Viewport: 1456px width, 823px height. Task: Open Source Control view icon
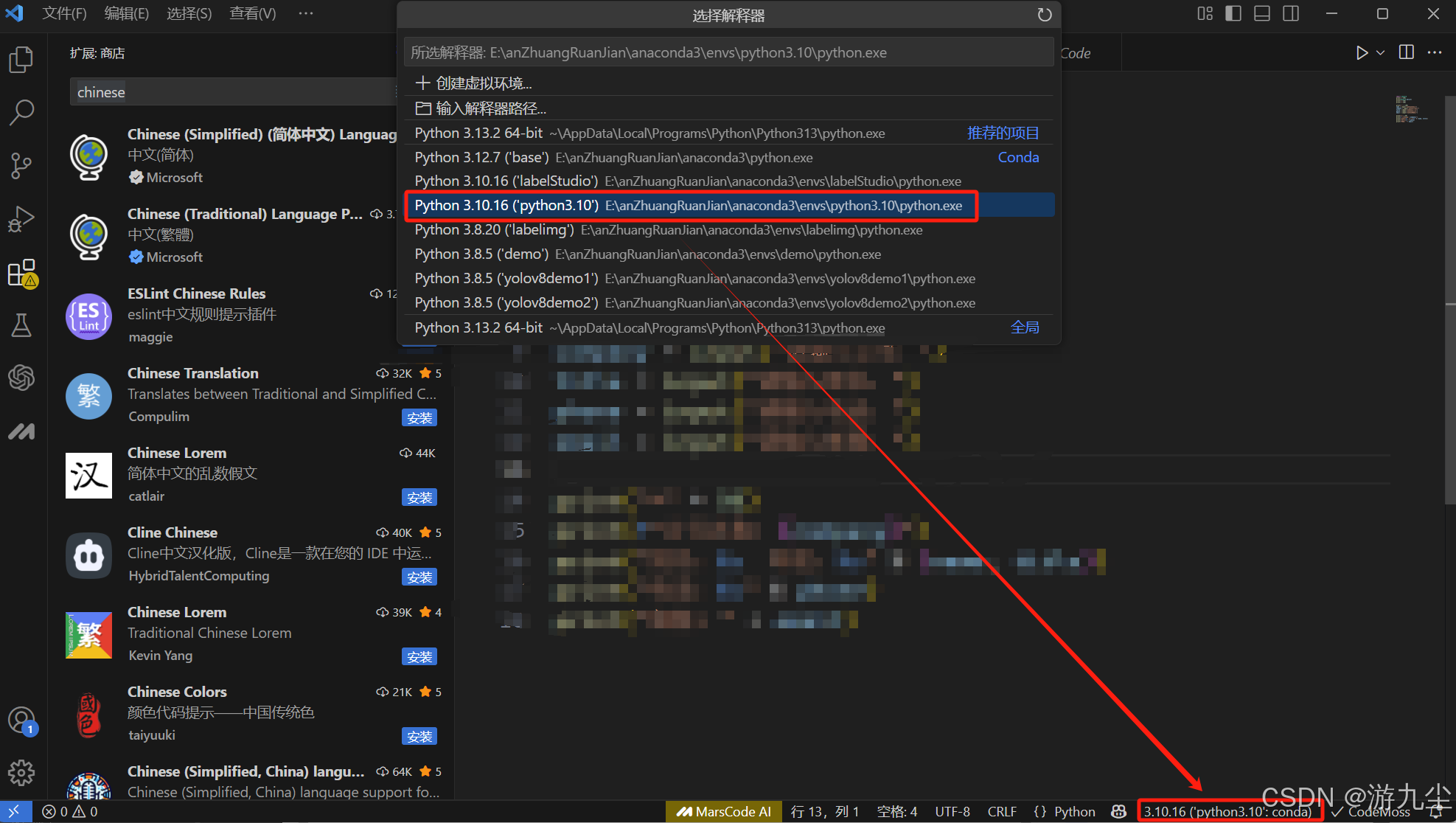[x=21, y=165]
